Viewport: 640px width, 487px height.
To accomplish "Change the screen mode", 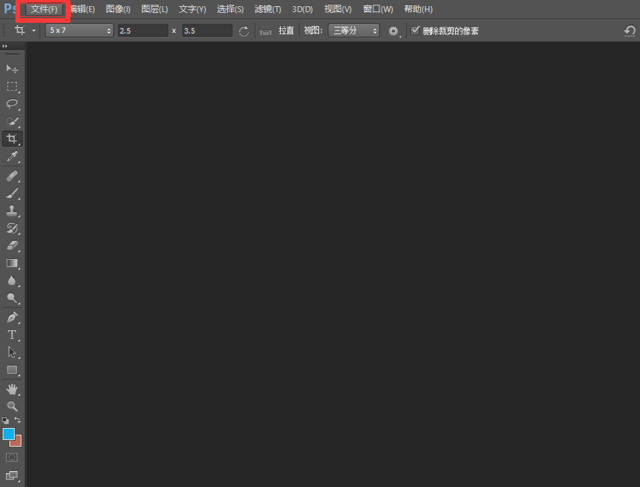I will coord(12,475).
